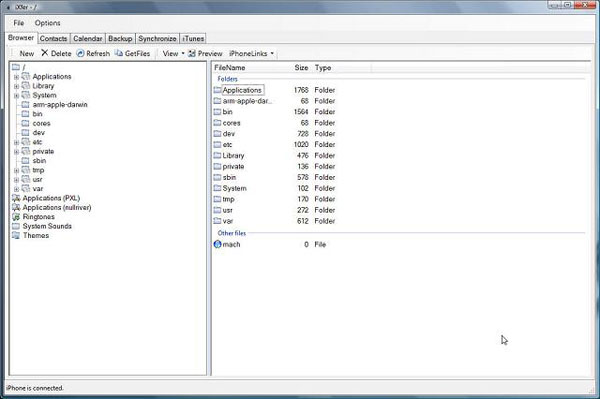
Task: Switch to the Calendar tab
Action: tap(88, 39)
